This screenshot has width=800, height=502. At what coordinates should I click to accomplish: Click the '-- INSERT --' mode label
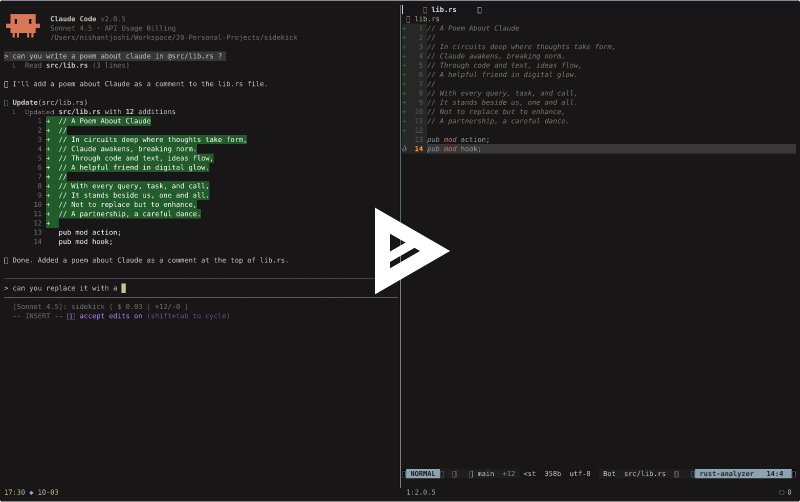coord(37,316)
